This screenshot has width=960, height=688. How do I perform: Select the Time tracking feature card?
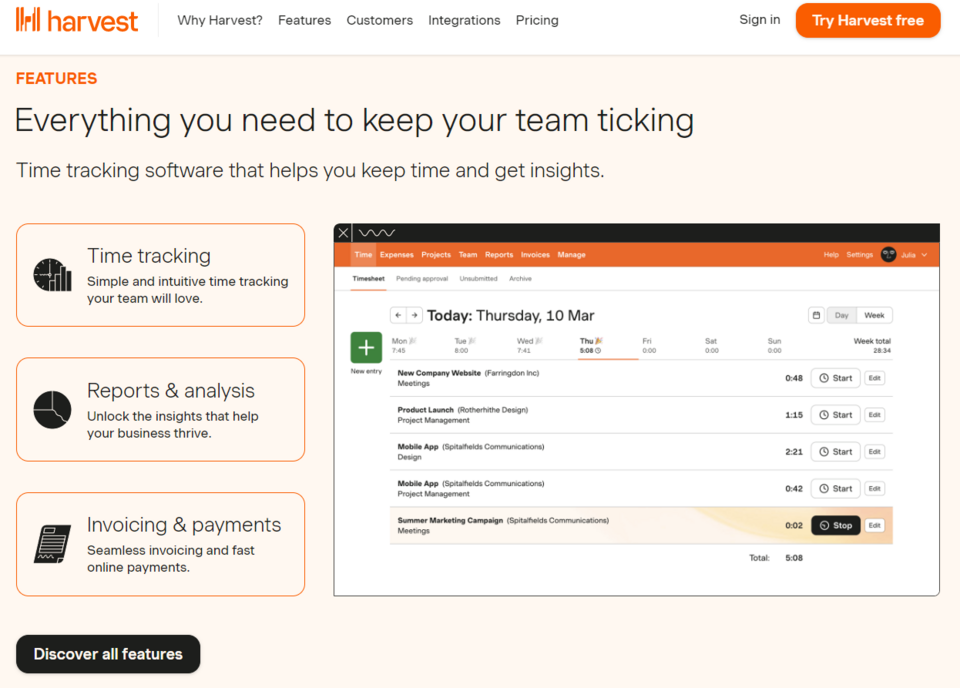tap(160, 275)
